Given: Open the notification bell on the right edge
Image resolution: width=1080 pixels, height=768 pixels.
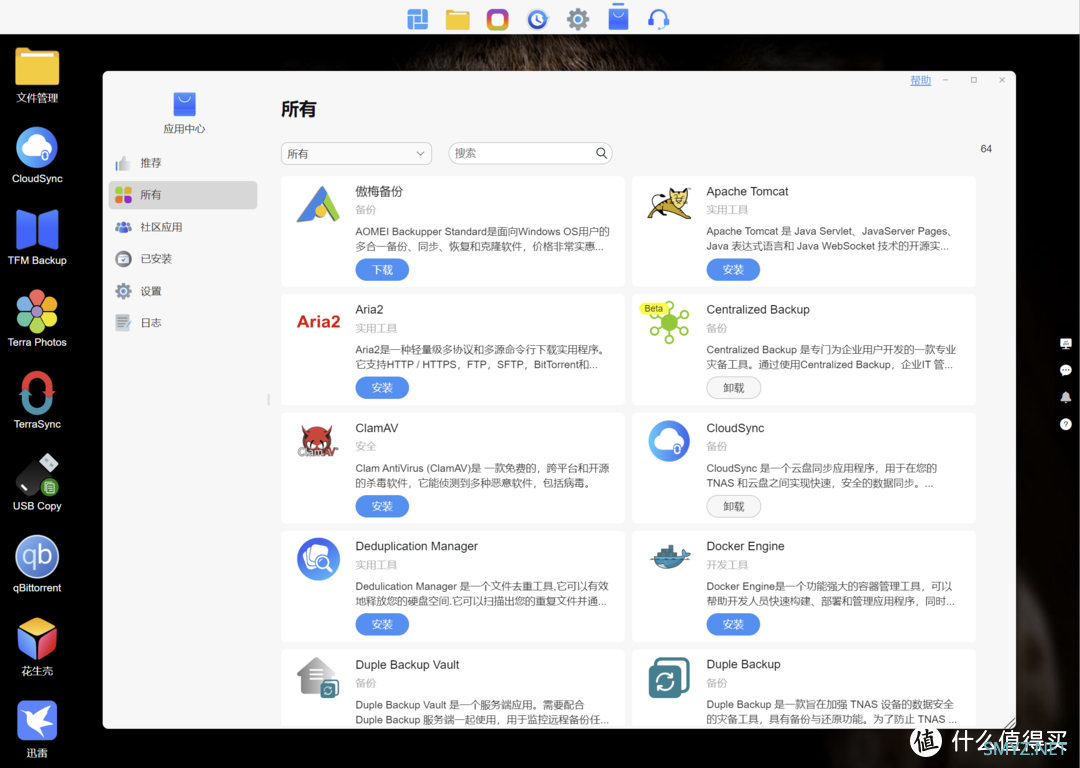Looking at the screenshot, I should (x=1066, y=397).
